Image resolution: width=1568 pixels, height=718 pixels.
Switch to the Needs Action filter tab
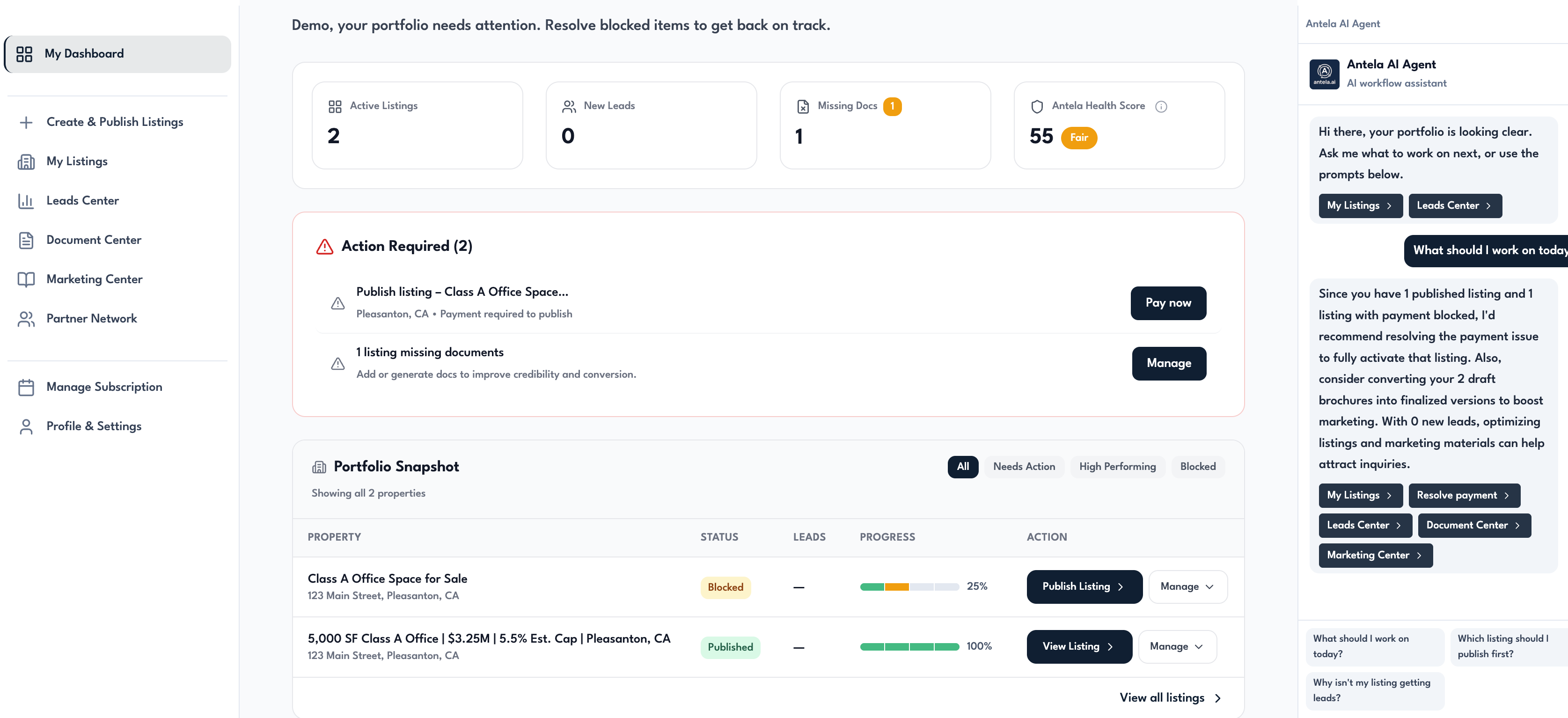pyautogui.click(x=1025, y=466)
